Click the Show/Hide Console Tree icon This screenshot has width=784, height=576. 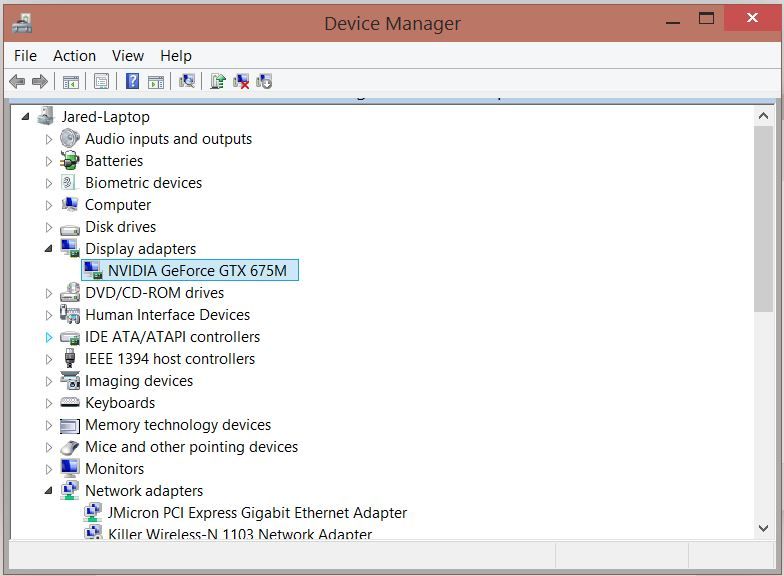(71, 81)
